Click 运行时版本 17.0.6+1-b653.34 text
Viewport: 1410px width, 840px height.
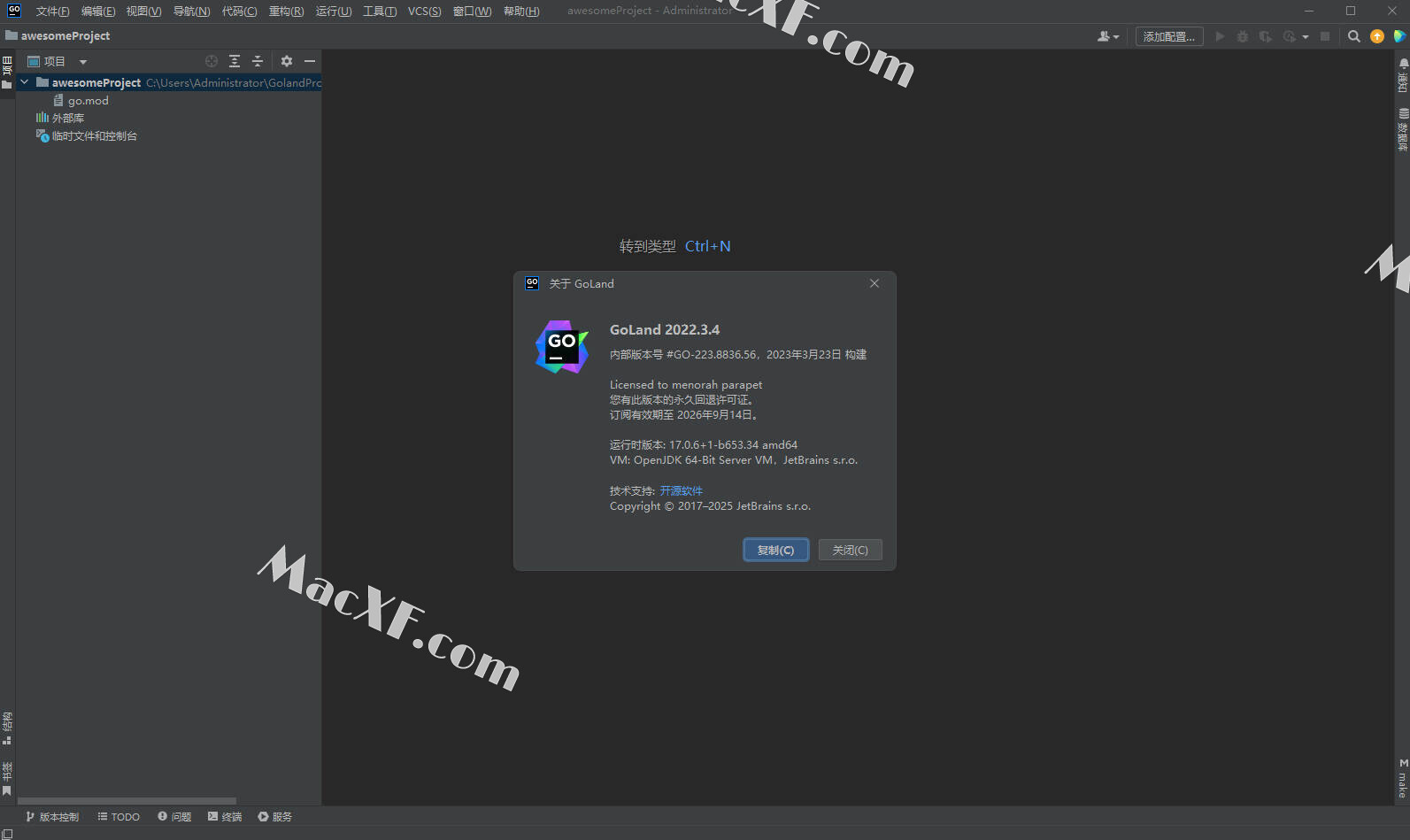pos(704,445)
